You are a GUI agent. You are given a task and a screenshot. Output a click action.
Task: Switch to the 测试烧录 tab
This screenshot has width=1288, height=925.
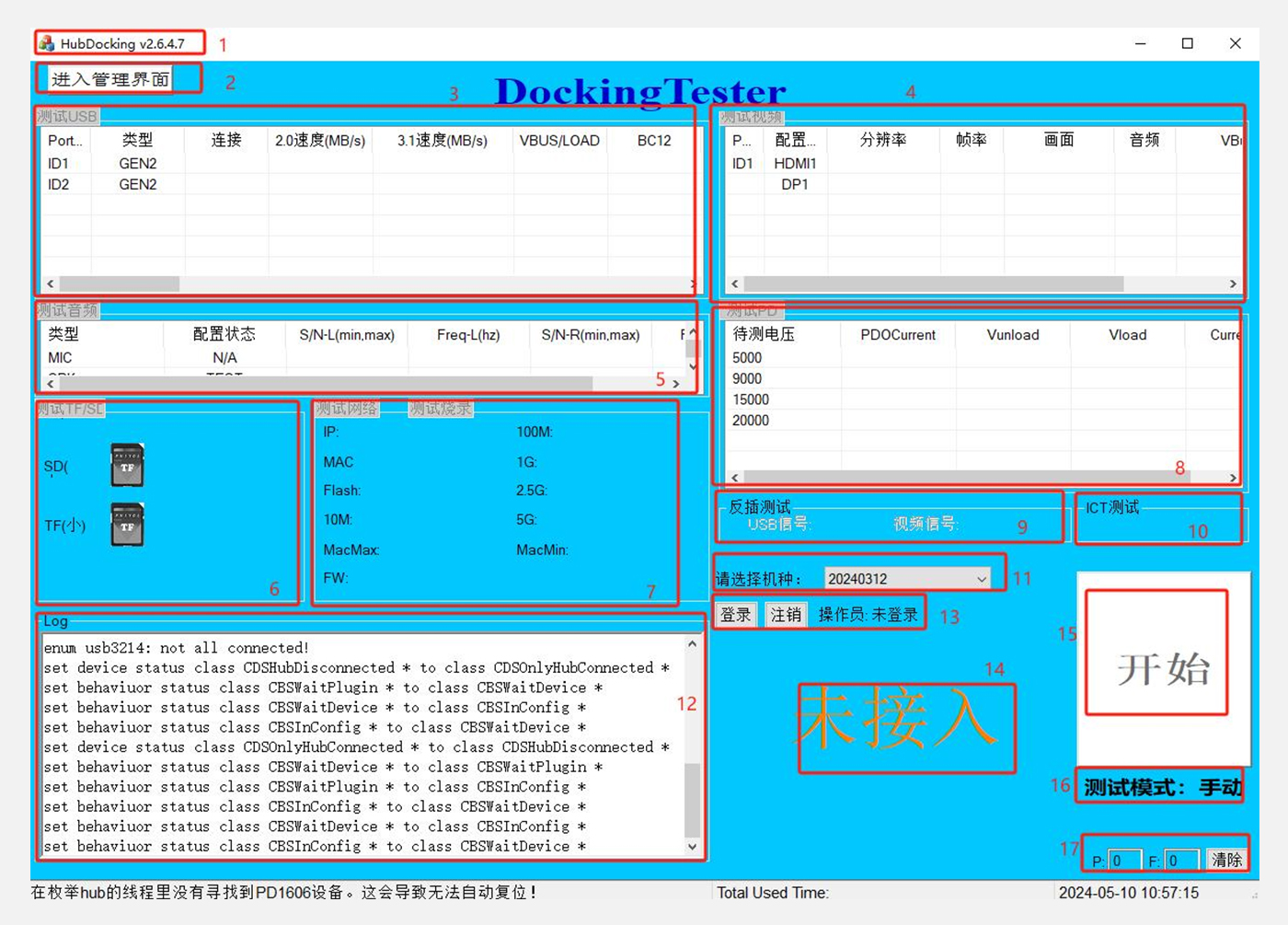point(441,408)
